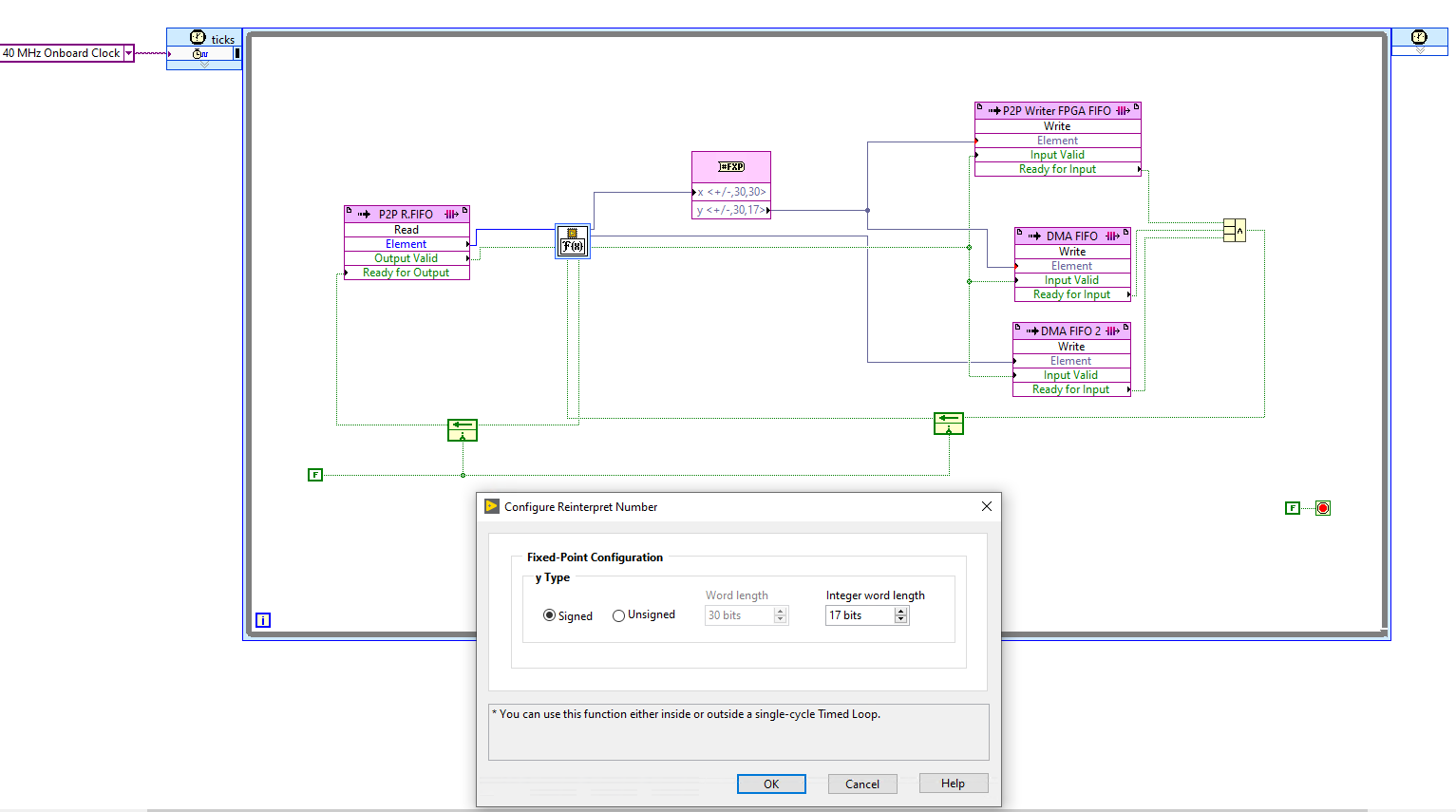Open Help from the Configure Reinterpret Number dialog
1456x812 pixels.
[x=953, y=783]
